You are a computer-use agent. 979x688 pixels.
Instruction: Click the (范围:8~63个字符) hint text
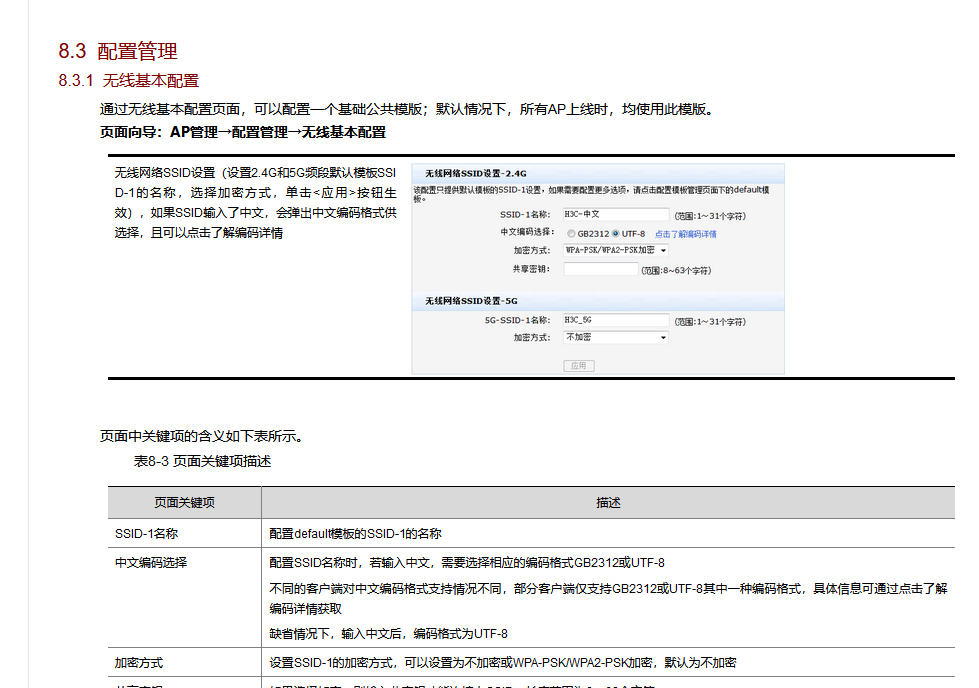coord(676,270)
